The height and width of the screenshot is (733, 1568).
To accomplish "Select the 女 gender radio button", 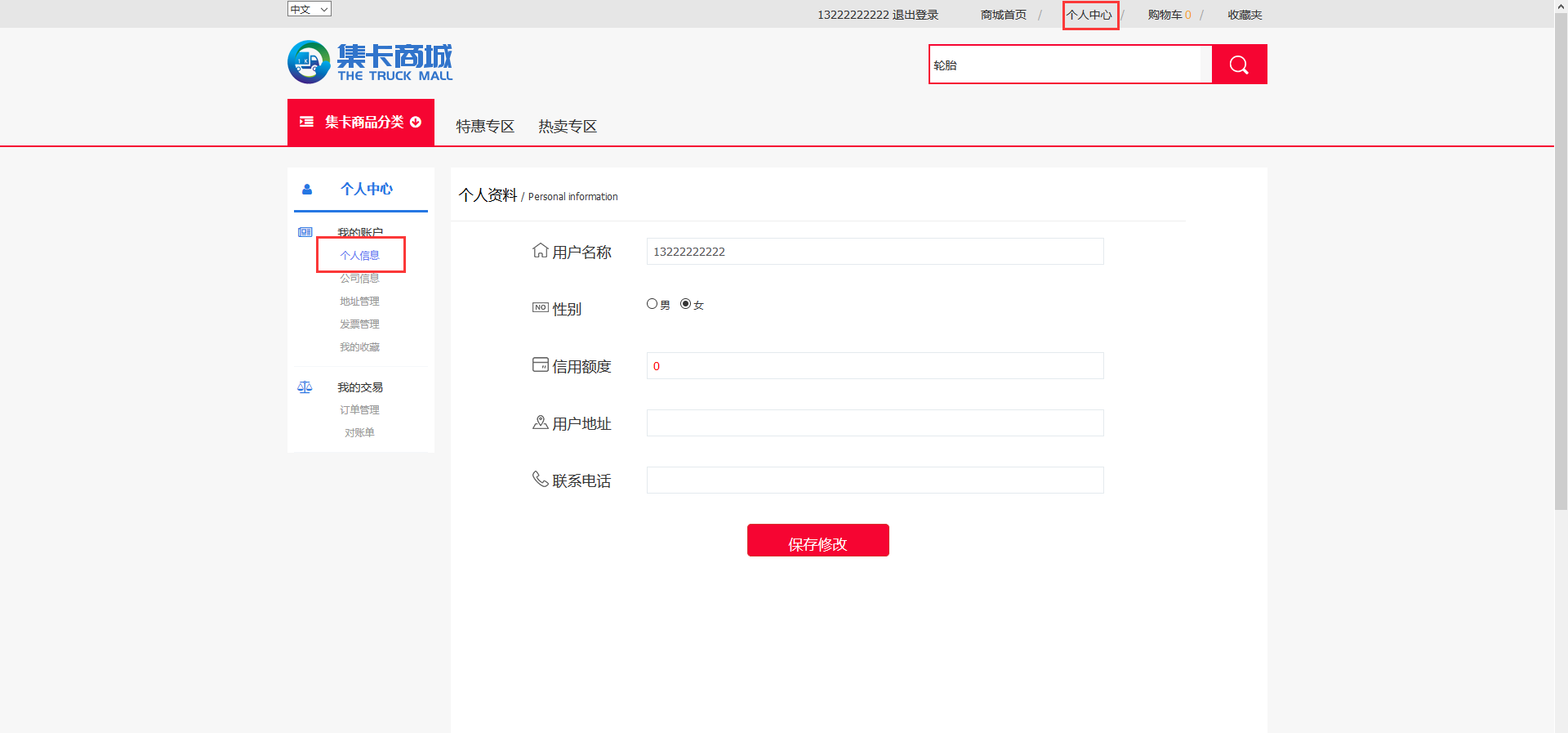I will (685, 304).
